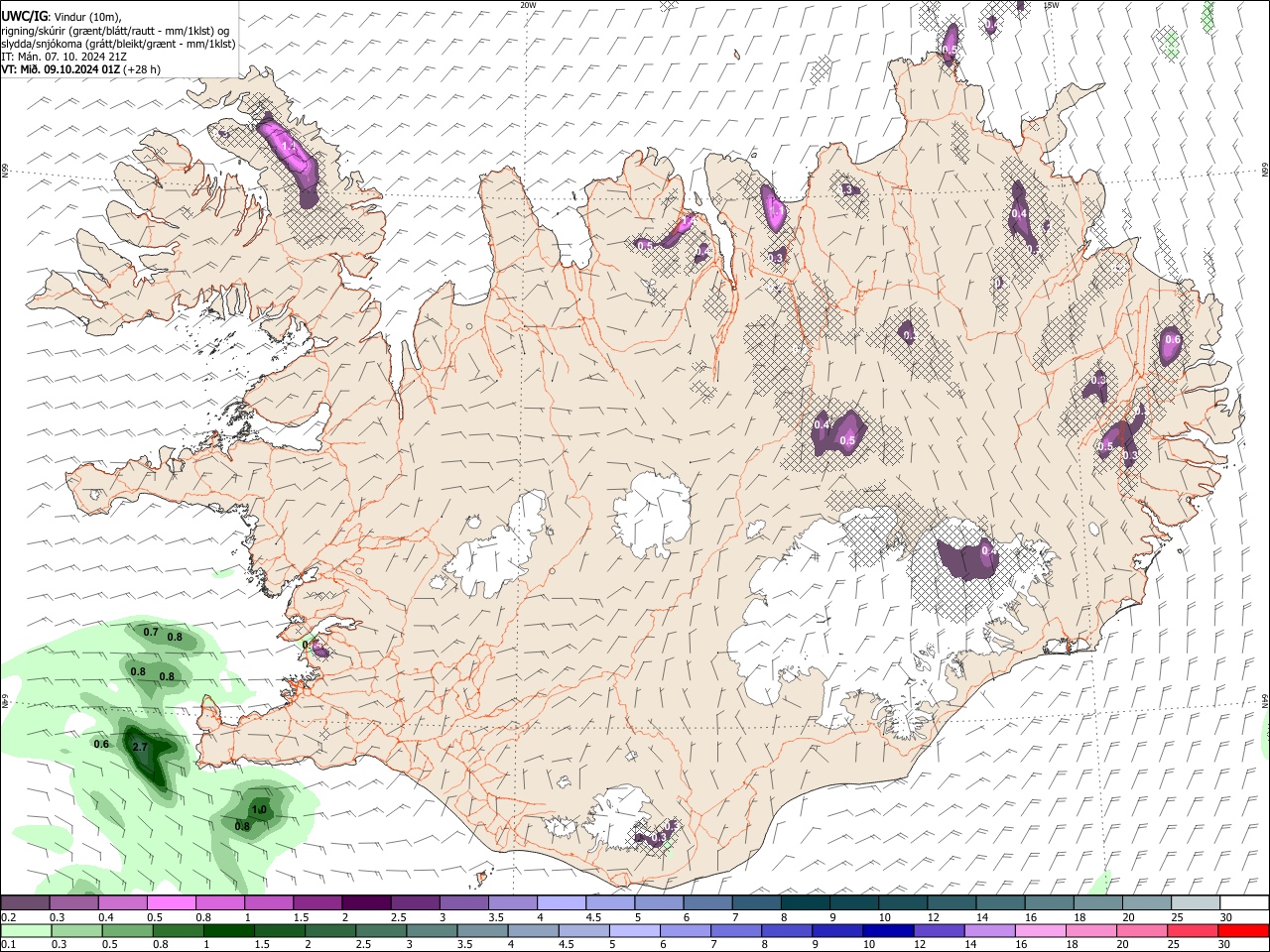Pick the violet rain swatch 12 to 14
1270x952 pixels.
click(939, 930)
